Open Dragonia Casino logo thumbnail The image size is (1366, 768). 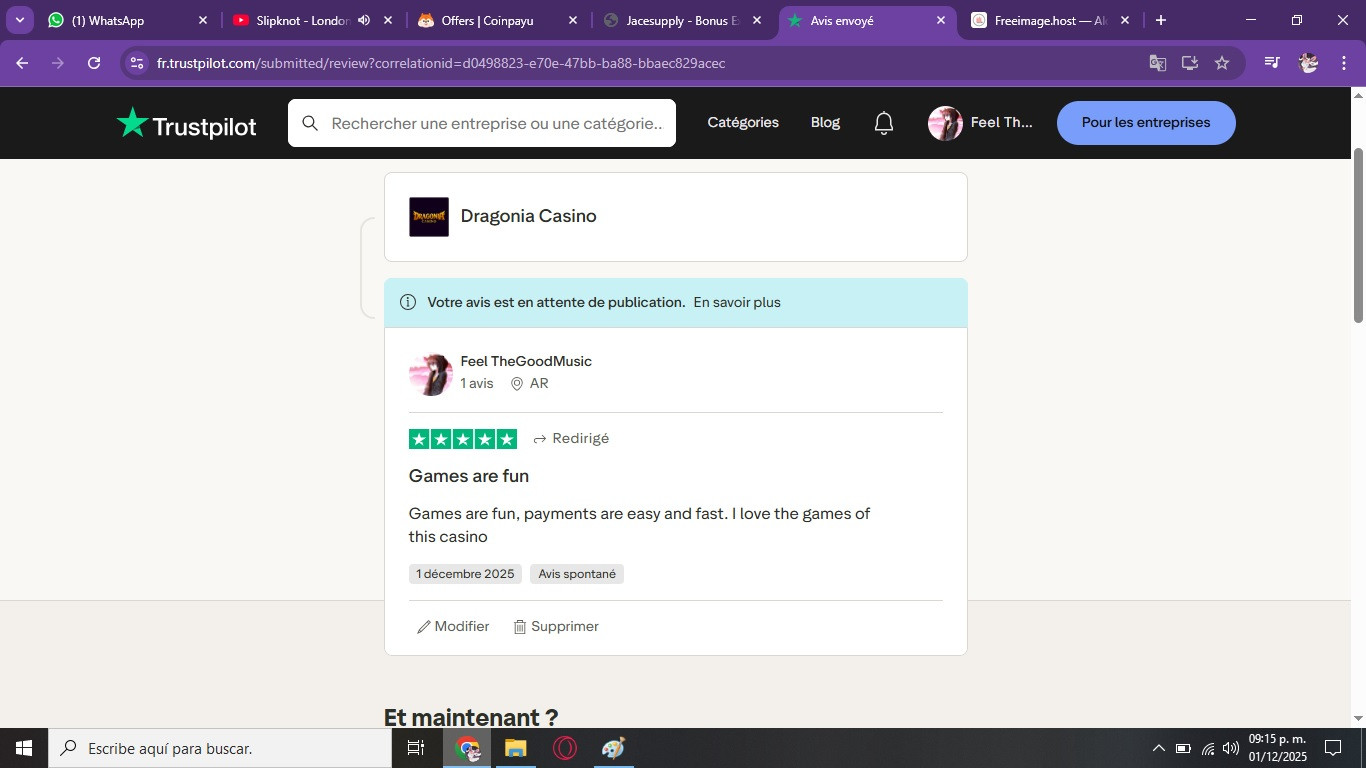coord(429,217)
